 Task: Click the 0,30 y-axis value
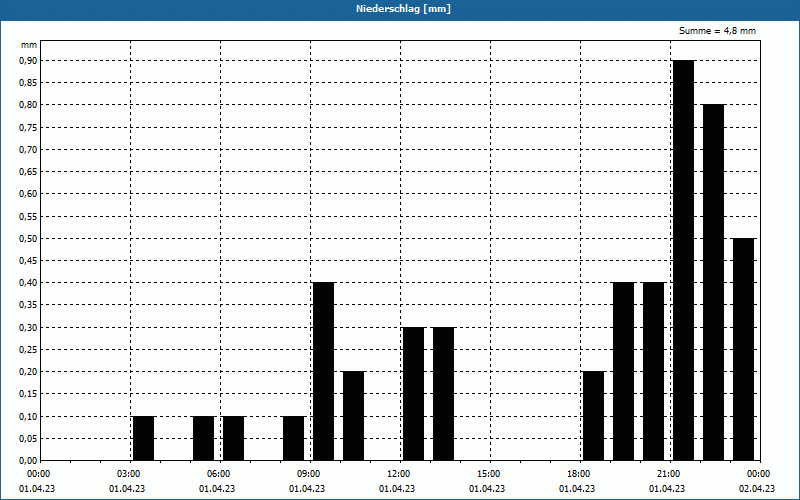(28, 328)
